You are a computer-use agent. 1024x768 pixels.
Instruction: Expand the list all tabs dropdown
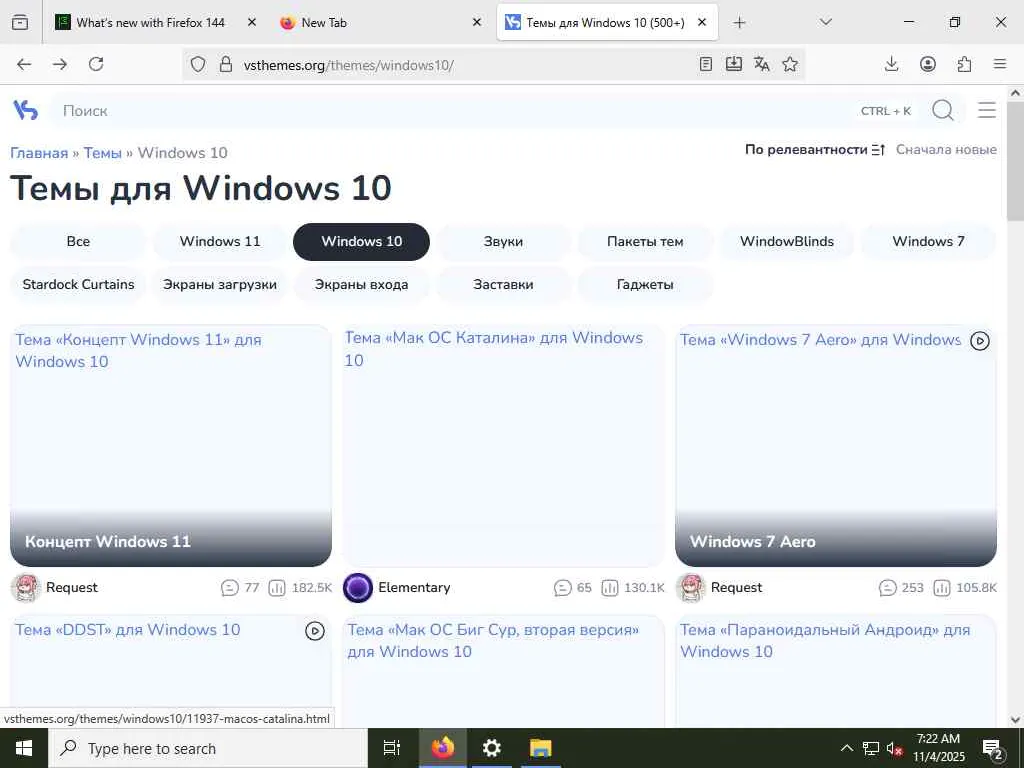coord(825,22)
